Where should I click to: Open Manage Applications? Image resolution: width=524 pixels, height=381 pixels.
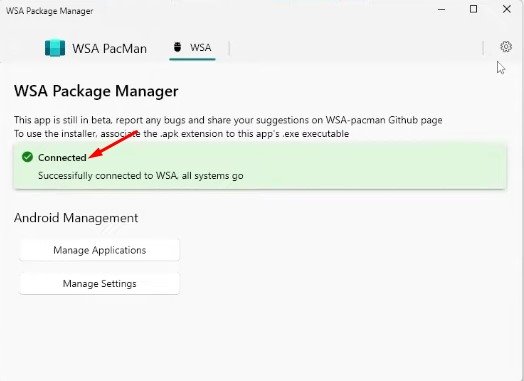click(100, 250)
